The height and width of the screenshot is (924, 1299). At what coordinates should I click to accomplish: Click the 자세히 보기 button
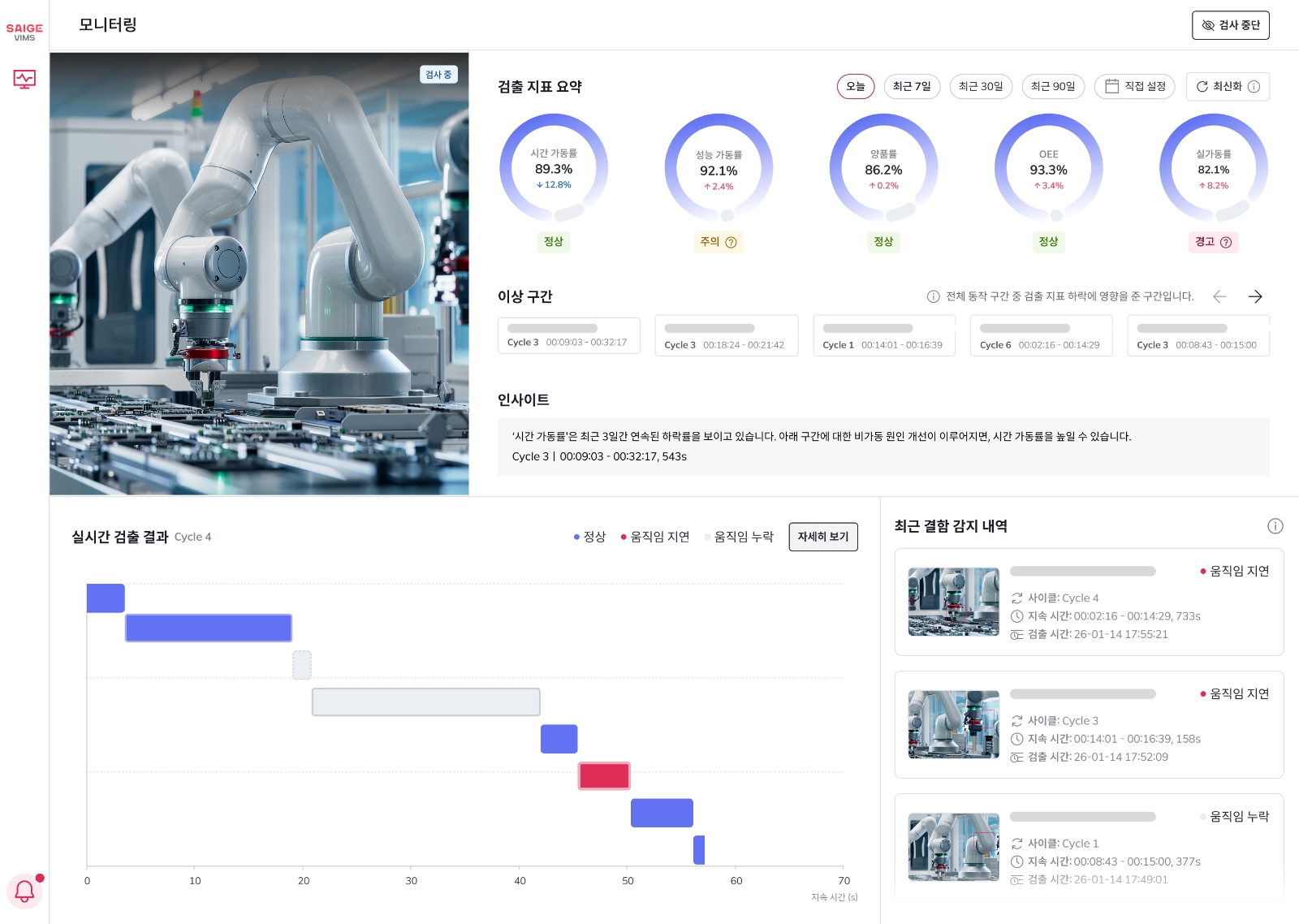coord(822,537)
